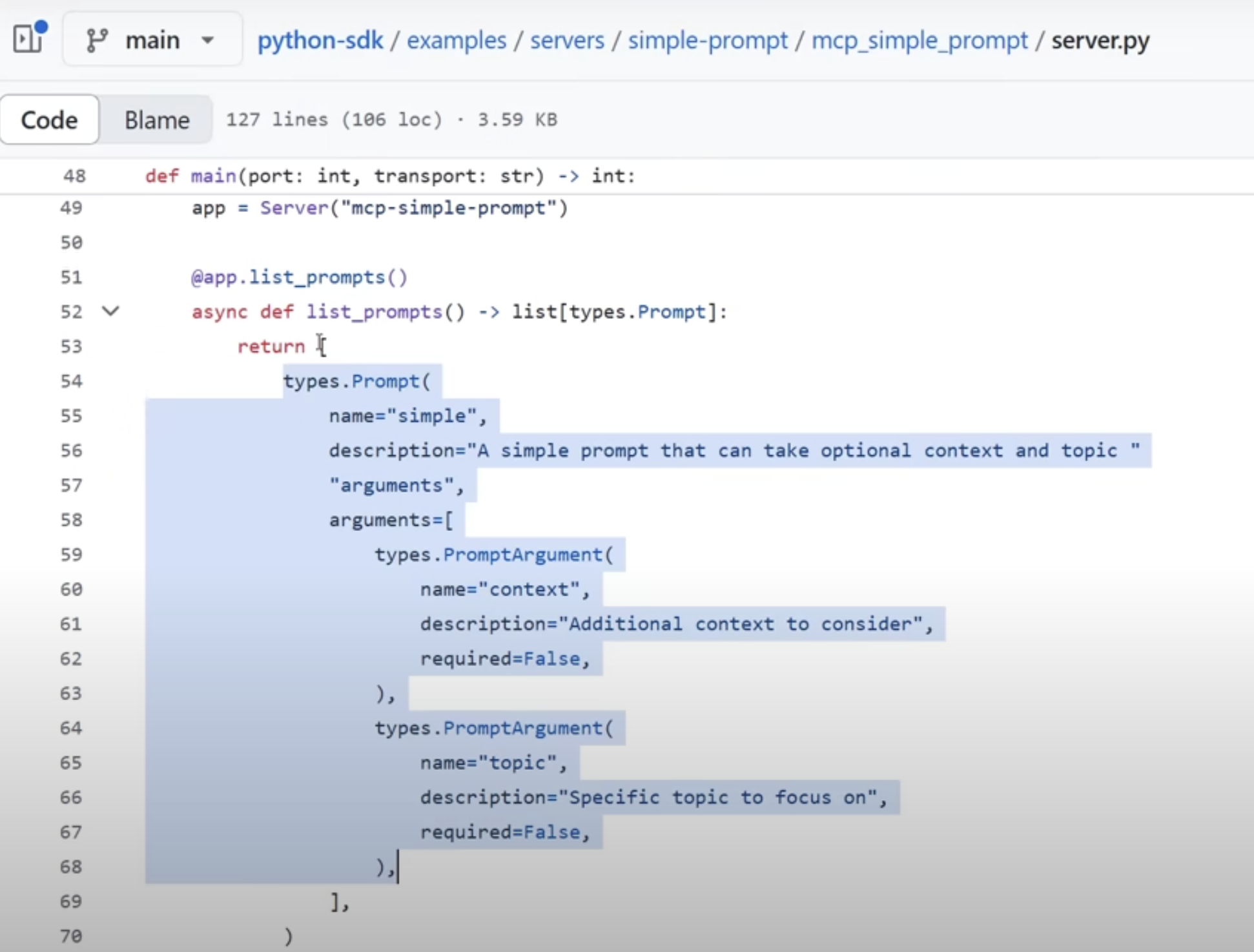This screenshot has height=952, width=1254.
Task: Click 'Additional context to consider' description
Action: pyautogui.click(x=677, y=624)
